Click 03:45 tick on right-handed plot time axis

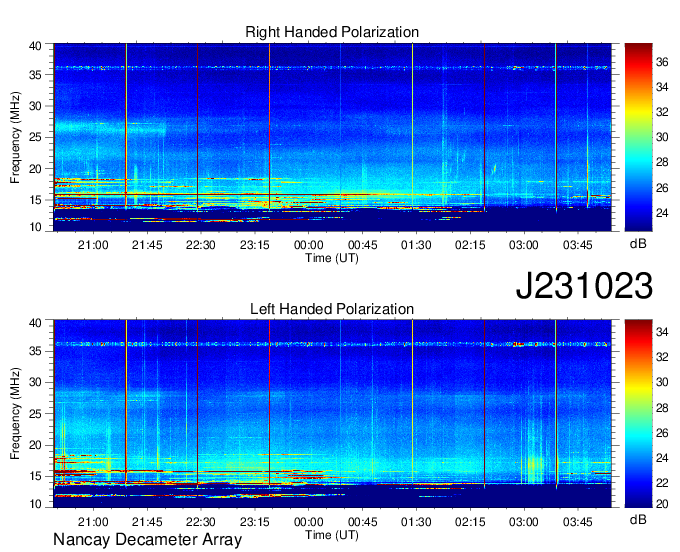pos(578,245)
